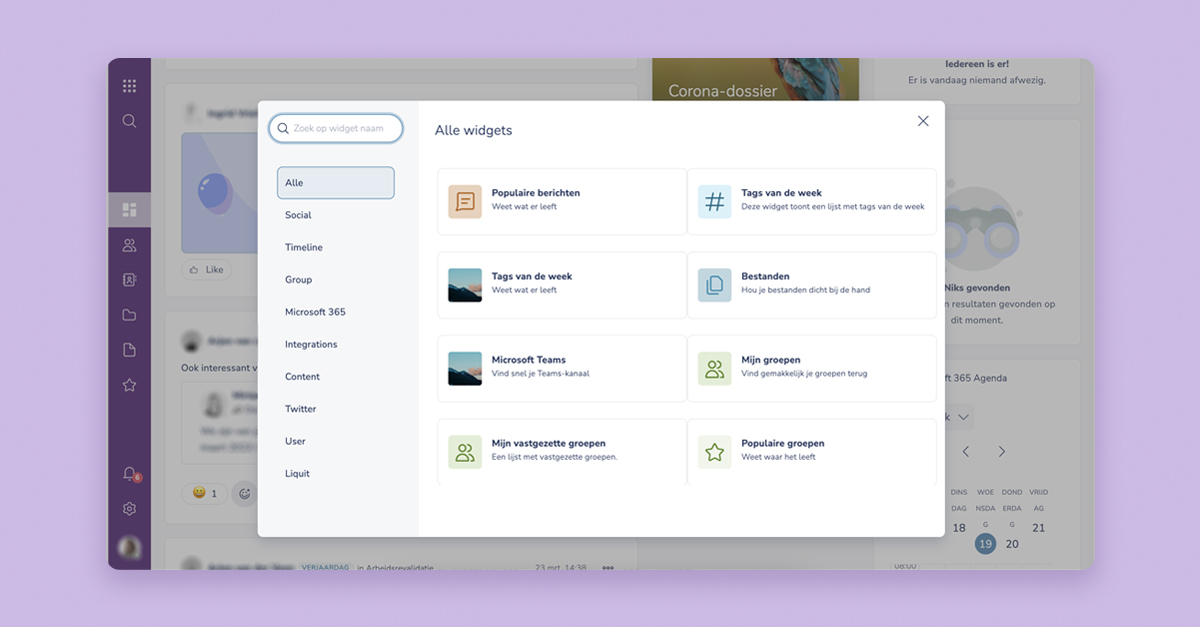Viewport: 1200px width, 627px height.
Task: Open the contact book sidebar icon
Action: 129,280
